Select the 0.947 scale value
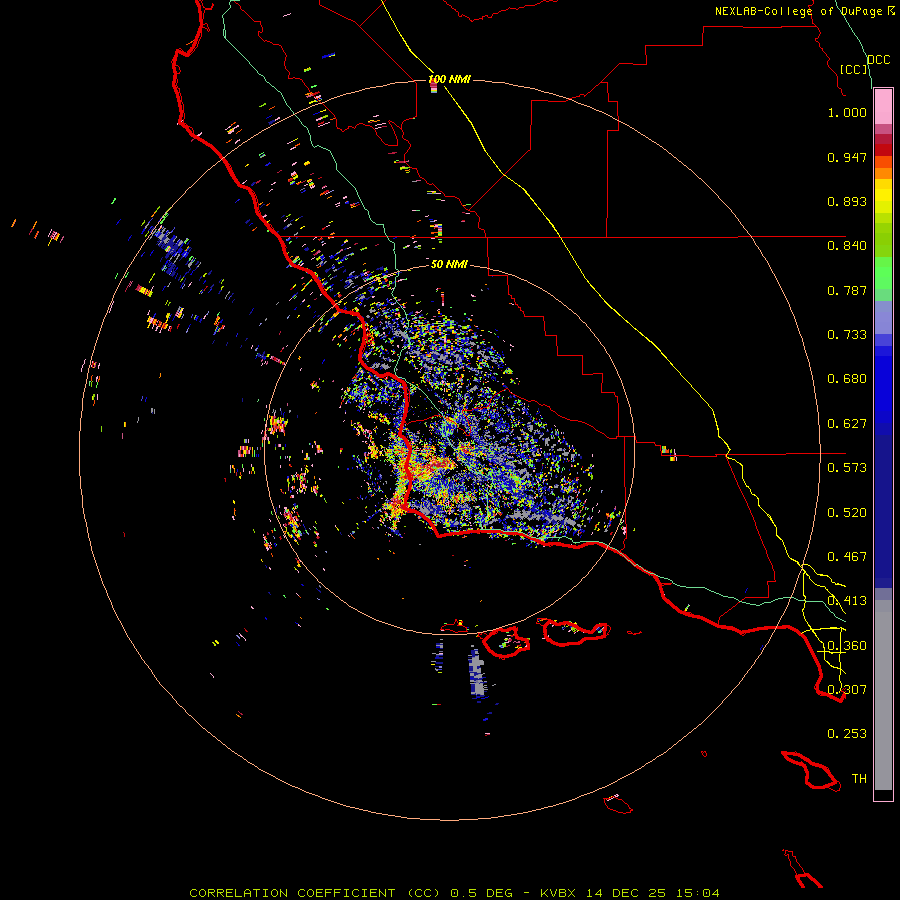 (847, 157)
